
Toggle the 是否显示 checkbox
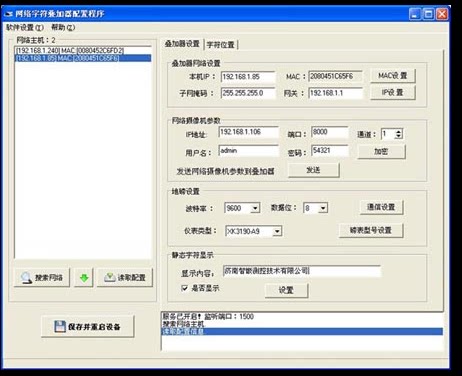[x=184, y=288]
